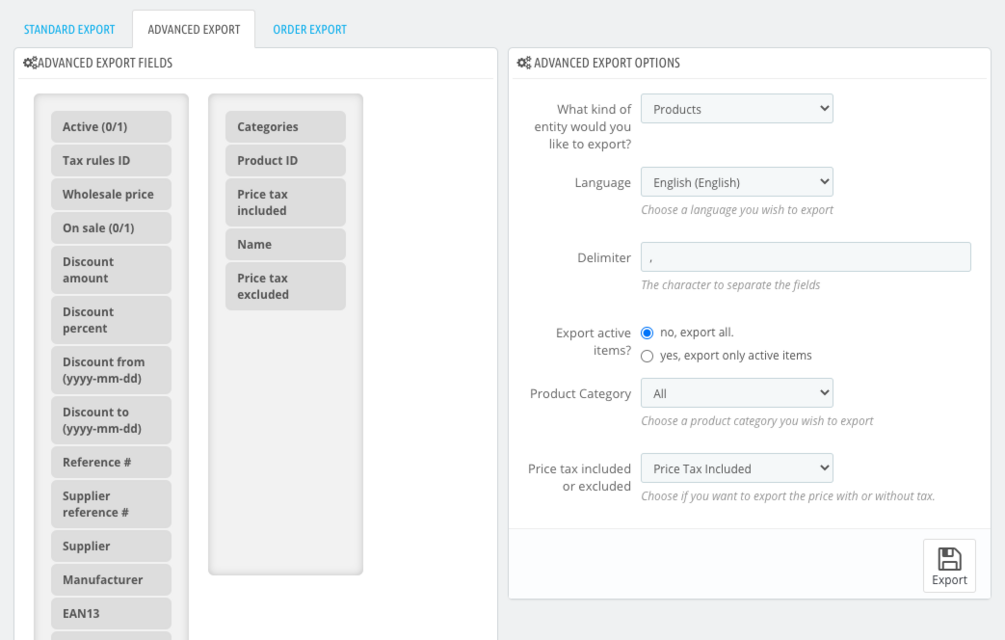
Task: Open the Product Category dropdown
Action: [x=736, y=393]
